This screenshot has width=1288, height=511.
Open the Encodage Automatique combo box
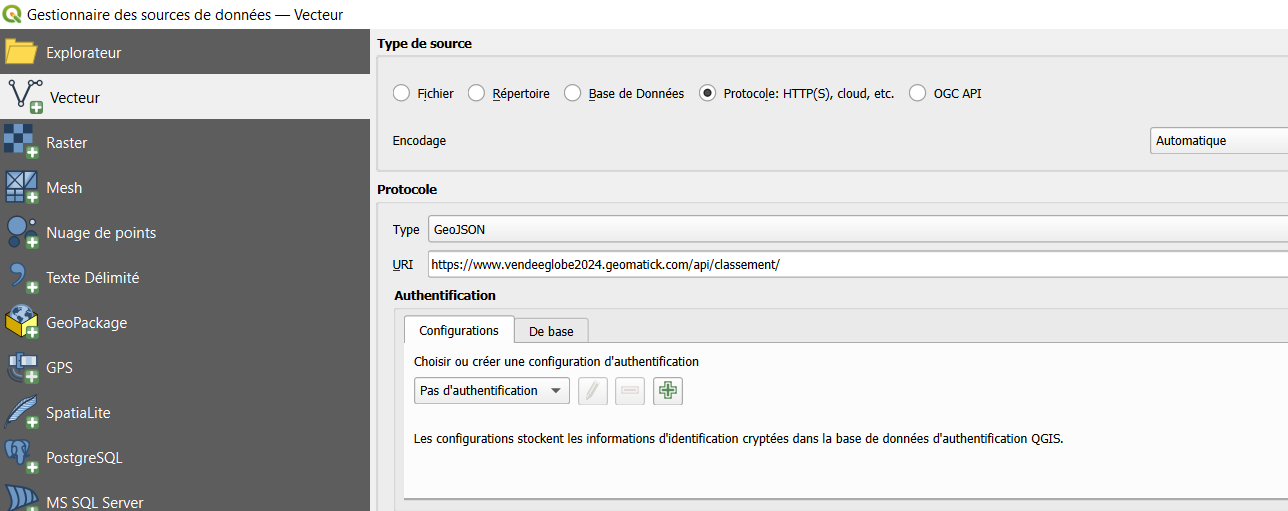[1219, 141]
